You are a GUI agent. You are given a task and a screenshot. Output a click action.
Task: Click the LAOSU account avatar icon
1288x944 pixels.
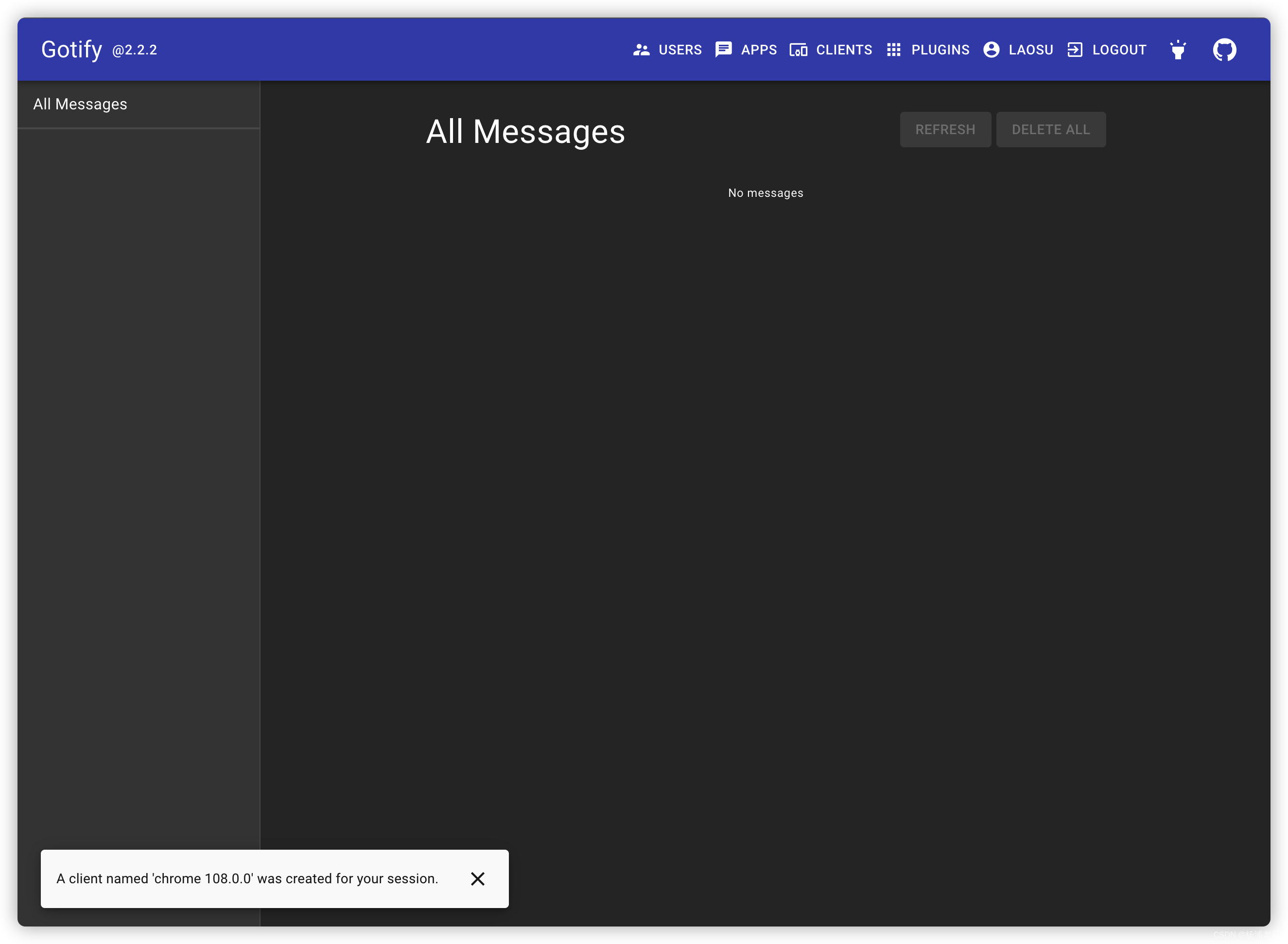[x=992, y=50]
